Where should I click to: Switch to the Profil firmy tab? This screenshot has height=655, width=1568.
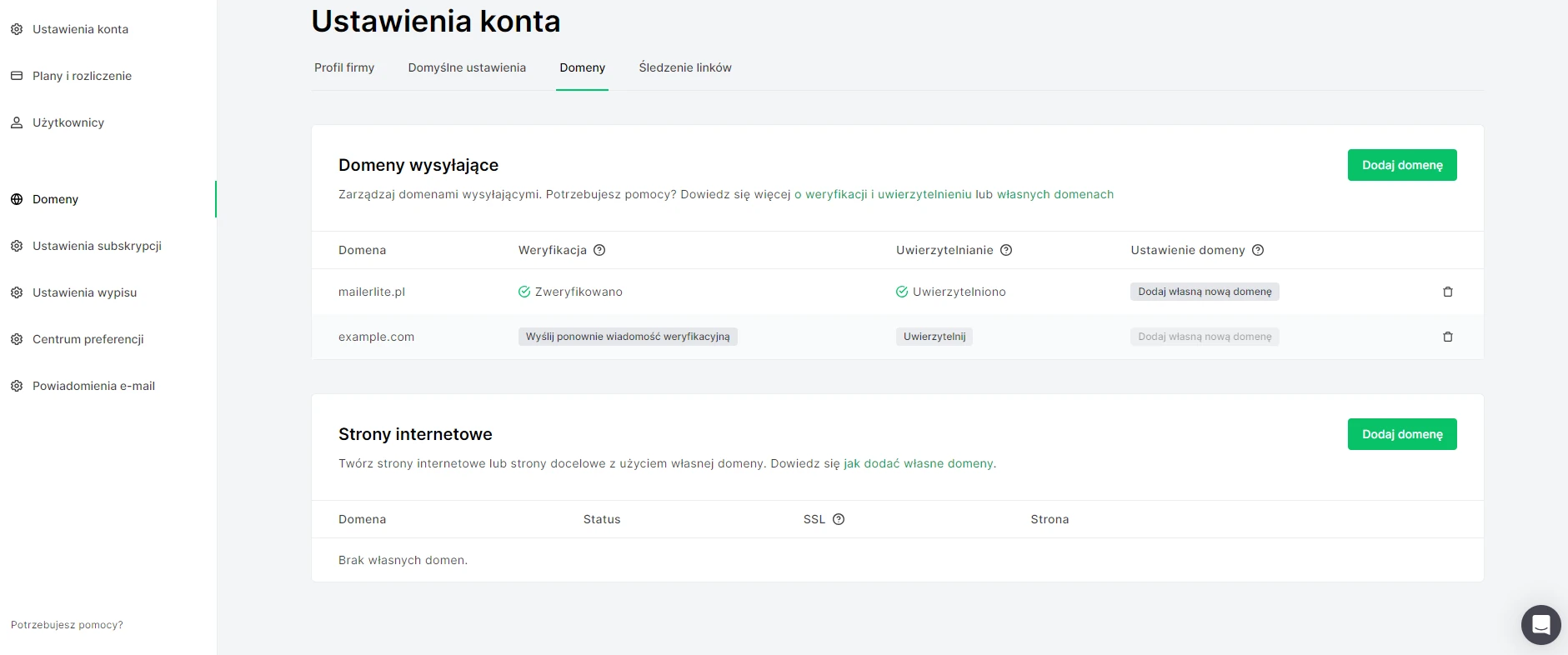click(344, 67)
